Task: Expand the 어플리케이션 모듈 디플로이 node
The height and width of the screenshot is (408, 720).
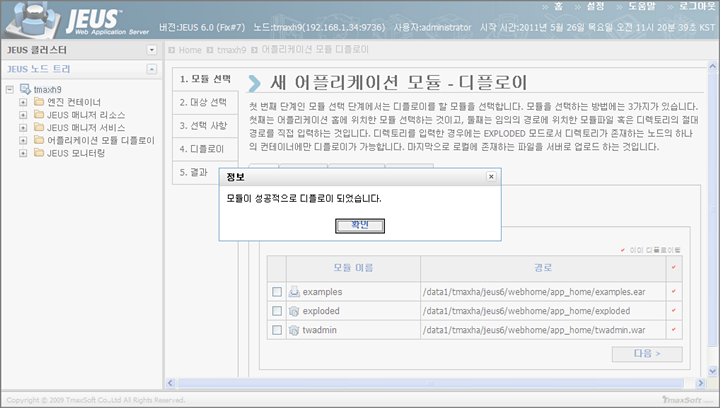Action: [23, 140]
